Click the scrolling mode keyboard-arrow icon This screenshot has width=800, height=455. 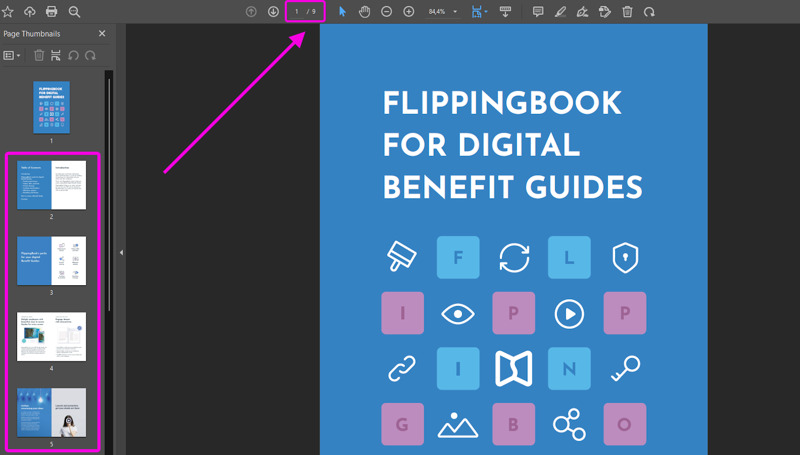tap(506, 12)
